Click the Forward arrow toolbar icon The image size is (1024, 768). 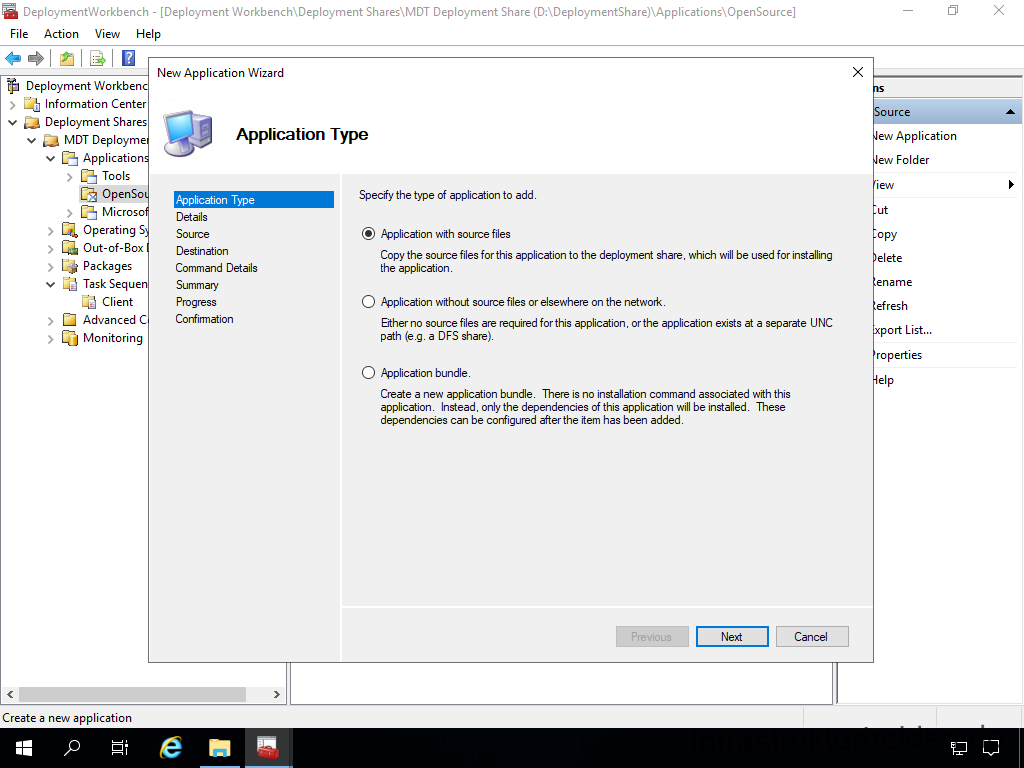[36, 58]
